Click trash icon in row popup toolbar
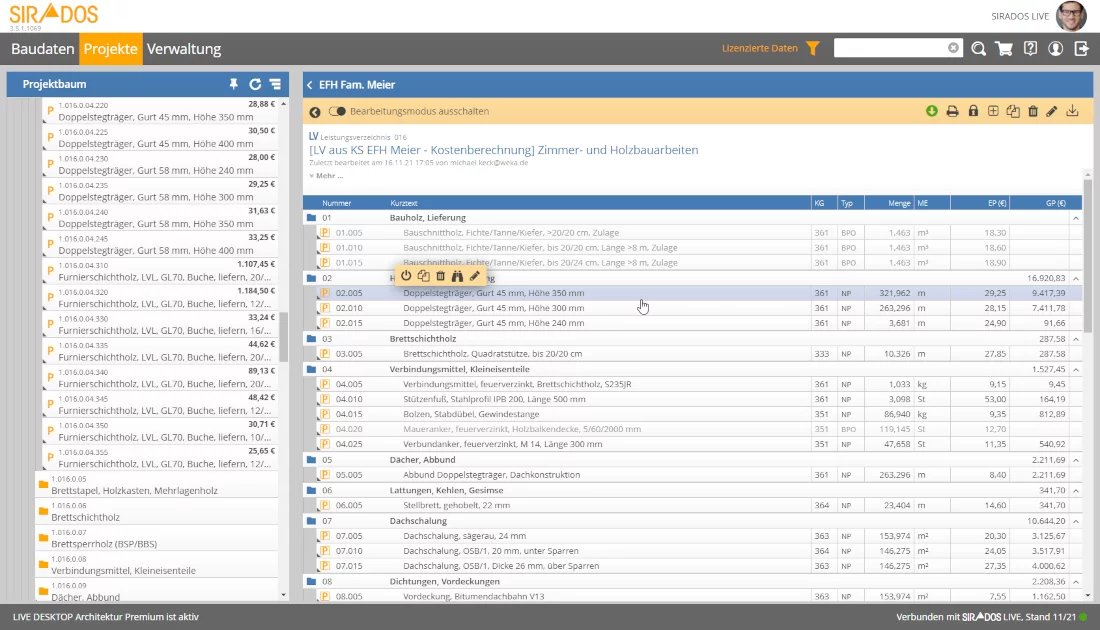This screenshot has width=1100, height=630. pyautogui.click(x=440, y=276)
